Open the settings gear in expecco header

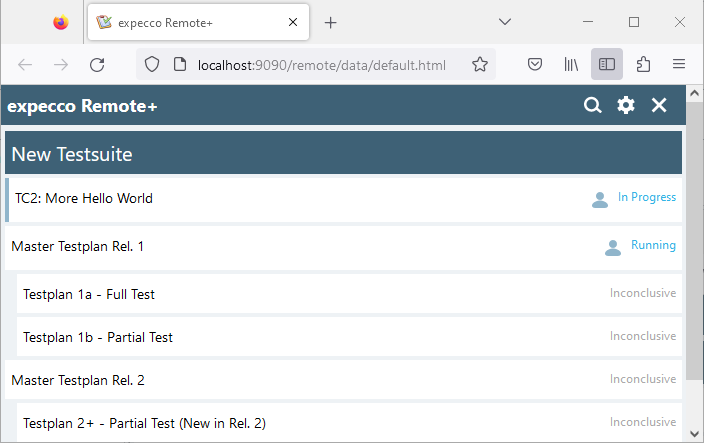(x=626, y=105)
